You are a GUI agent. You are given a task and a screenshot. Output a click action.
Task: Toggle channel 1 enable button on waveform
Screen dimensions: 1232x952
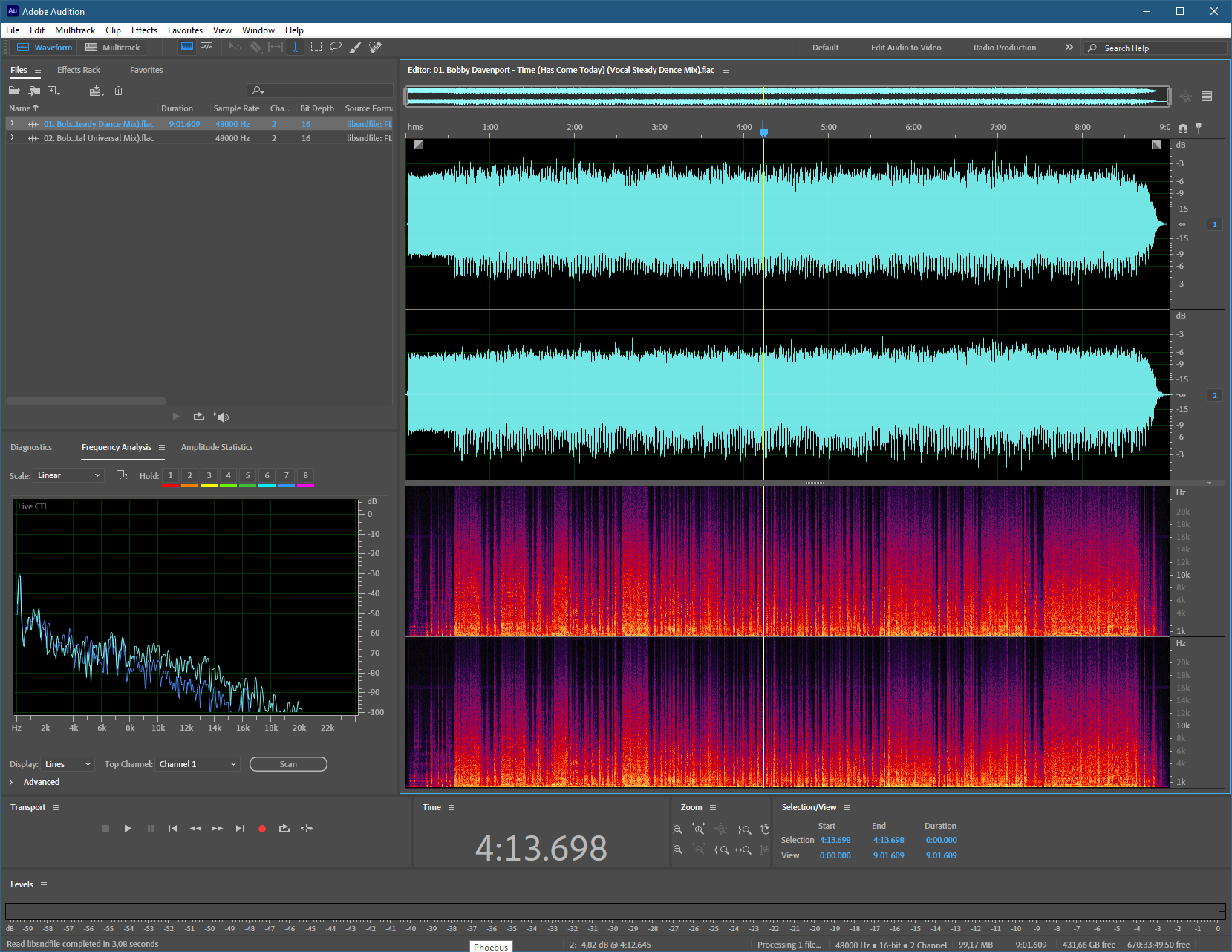[1215, 224]
